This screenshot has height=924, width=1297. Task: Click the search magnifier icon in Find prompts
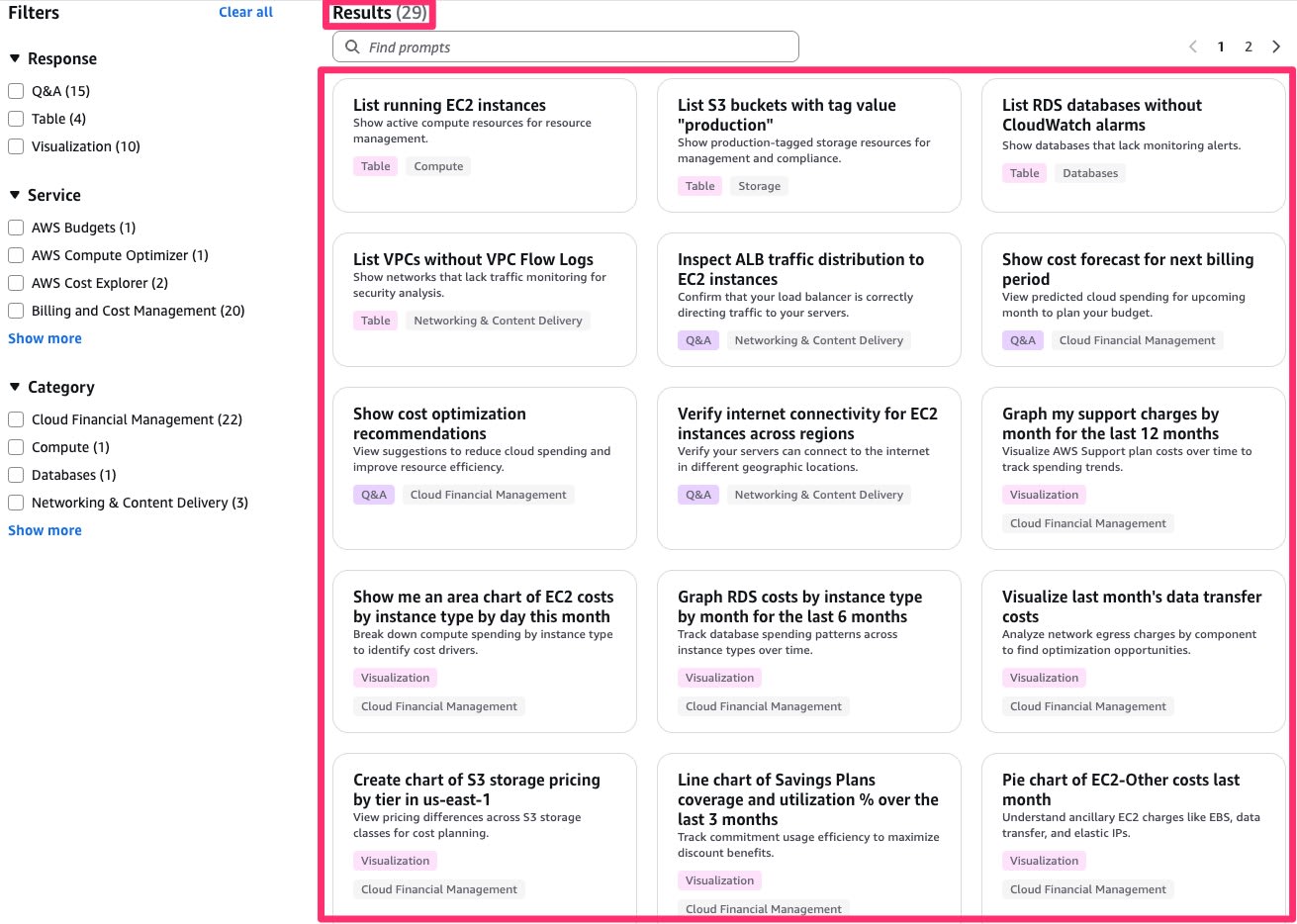(352, 46)
